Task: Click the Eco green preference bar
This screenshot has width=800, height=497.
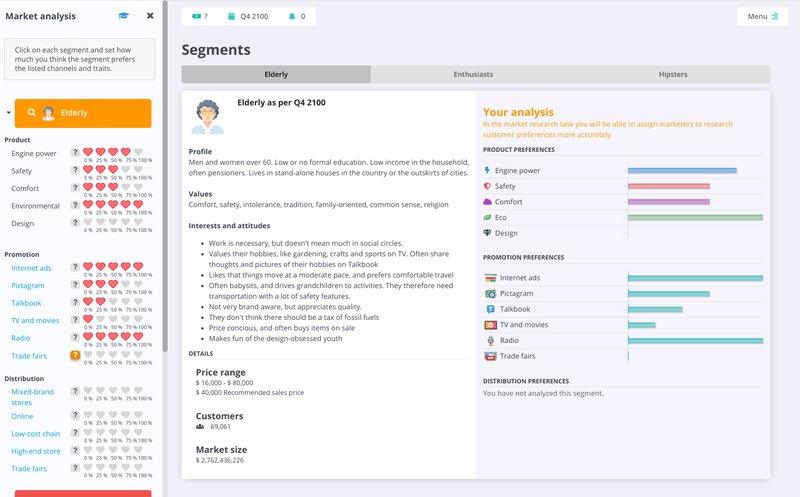Action: [695, 217]
